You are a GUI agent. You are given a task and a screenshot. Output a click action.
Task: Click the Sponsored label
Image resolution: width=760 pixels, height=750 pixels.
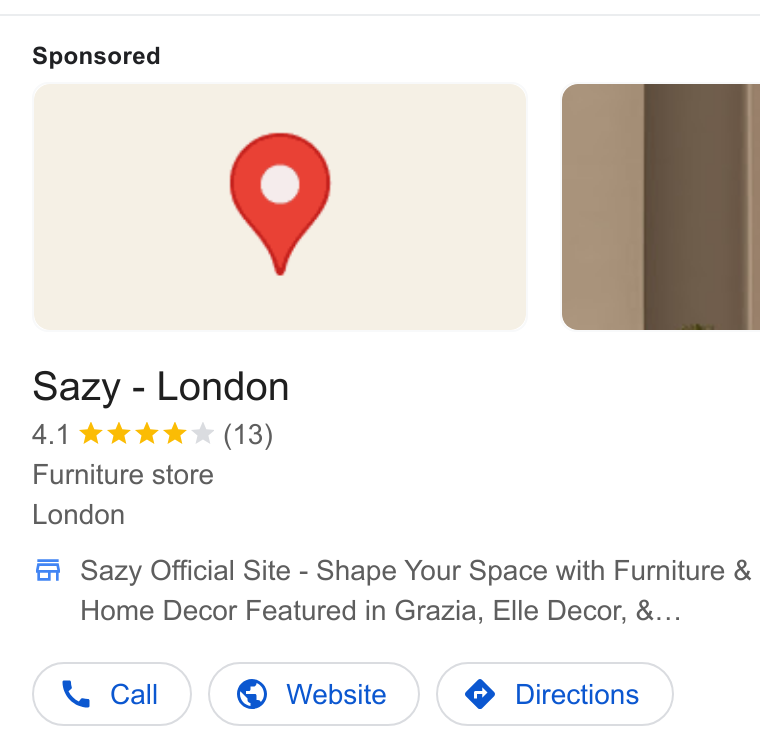pos(96,56)
